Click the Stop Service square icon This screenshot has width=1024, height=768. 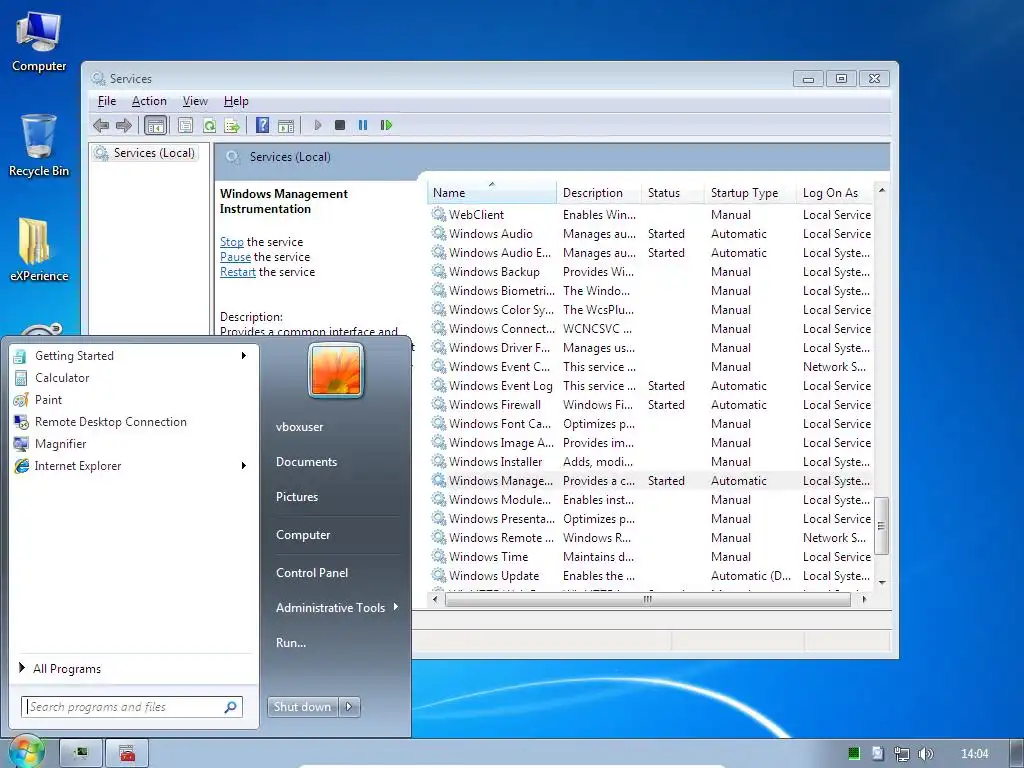pos(340,125)
